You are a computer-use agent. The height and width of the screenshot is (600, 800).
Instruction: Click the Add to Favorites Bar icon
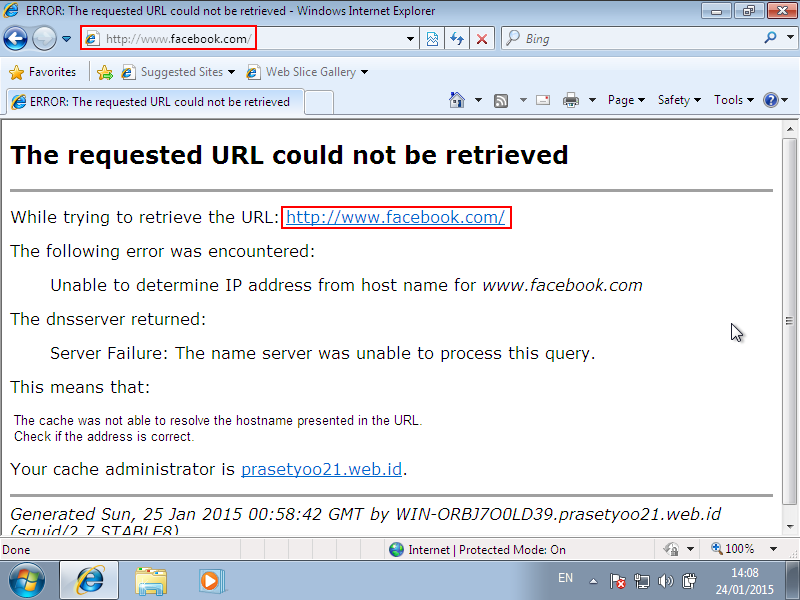tap(105, 72)
